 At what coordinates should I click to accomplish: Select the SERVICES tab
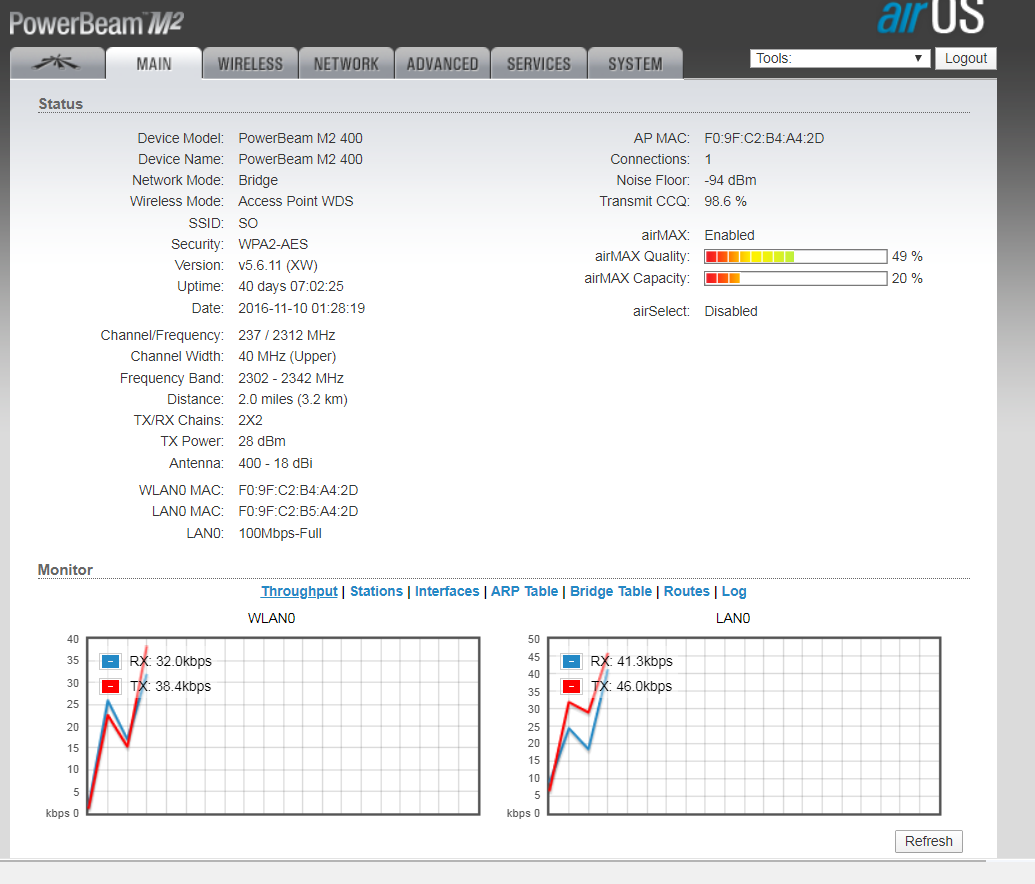pyautogui.click(x=539, y=63)
